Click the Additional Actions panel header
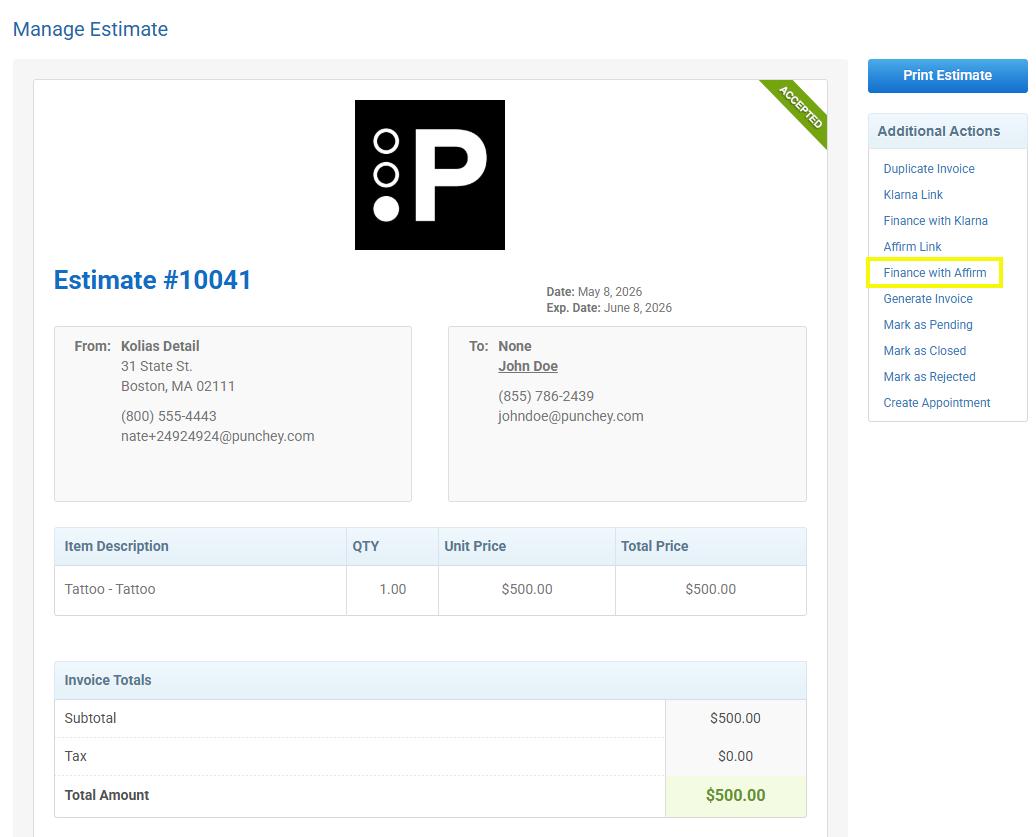Screen dimensions: 1036x837 (947, 131)
